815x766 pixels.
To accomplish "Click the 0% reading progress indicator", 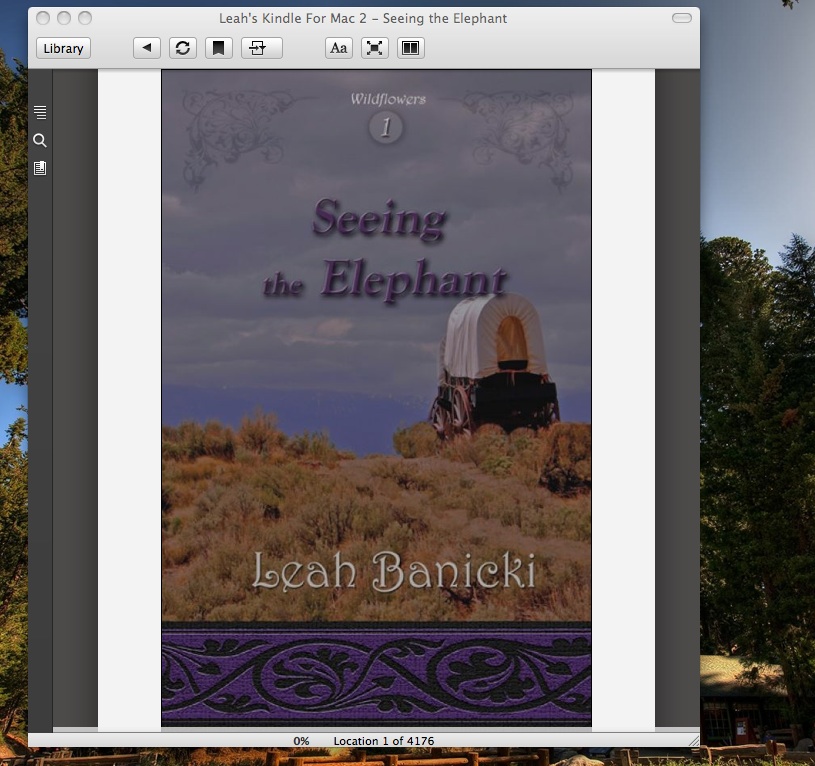I will pyautogui.click(x=301, y=741).
